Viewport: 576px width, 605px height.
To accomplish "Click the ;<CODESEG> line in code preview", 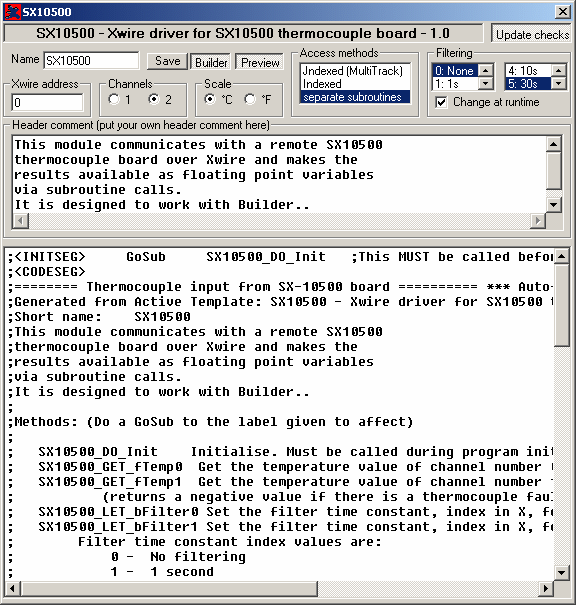I will pyautogui.click(x=46, y=272).
